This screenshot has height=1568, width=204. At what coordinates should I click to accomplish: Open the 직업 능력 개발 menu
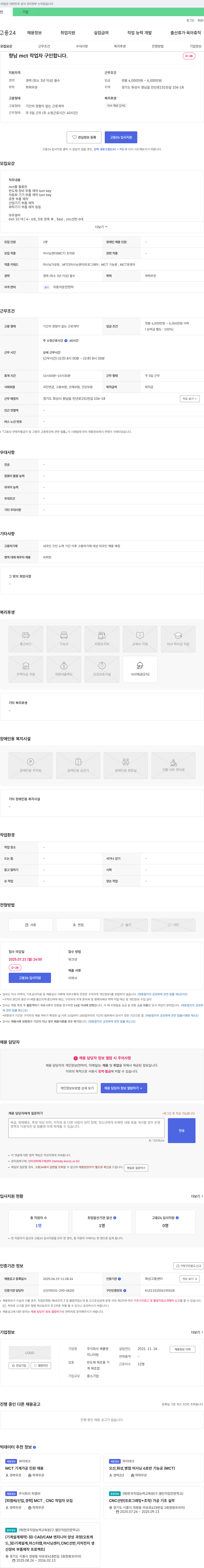(140, 33)
